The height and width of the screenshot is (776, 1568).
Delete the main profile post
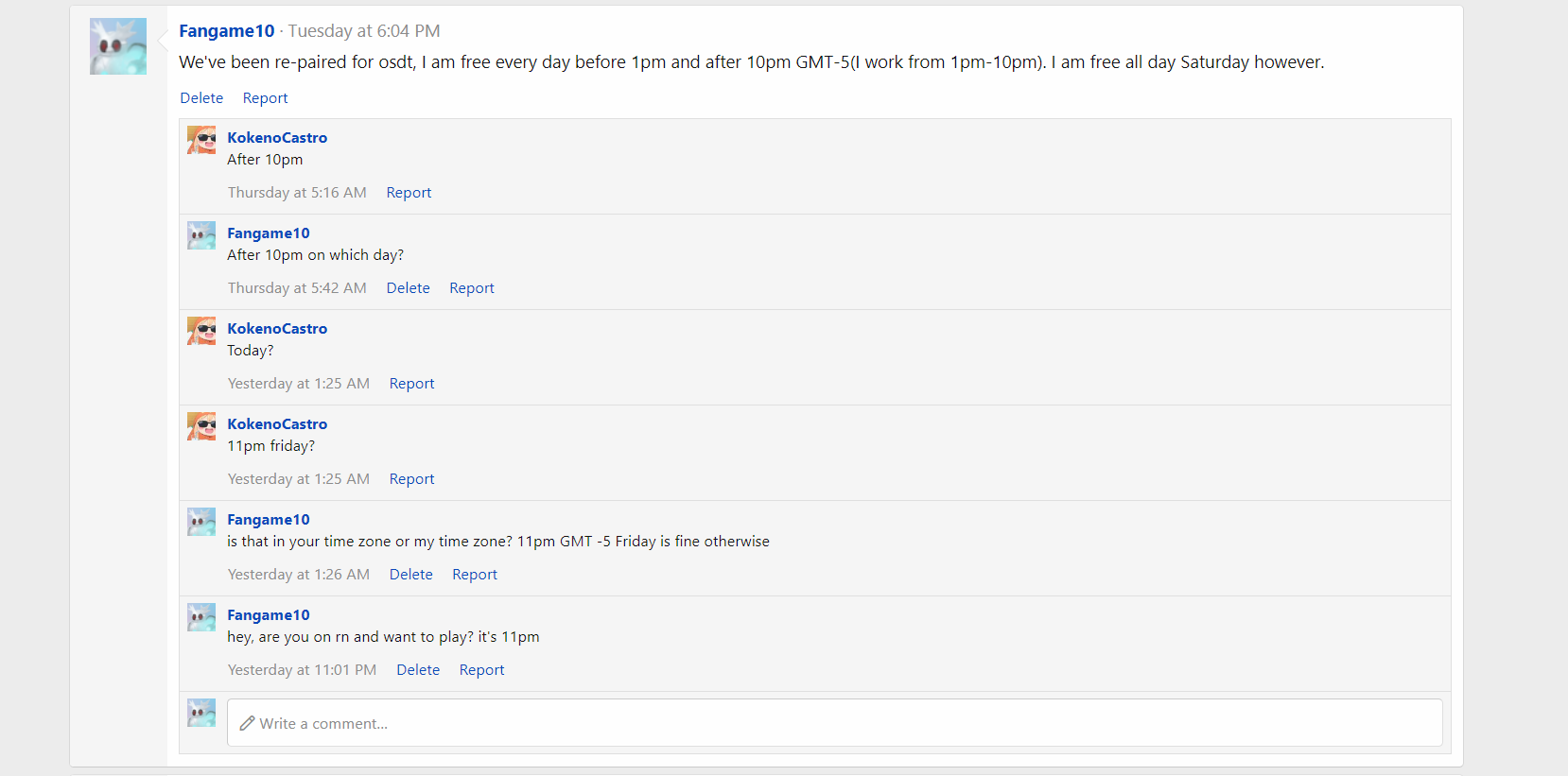201,98
